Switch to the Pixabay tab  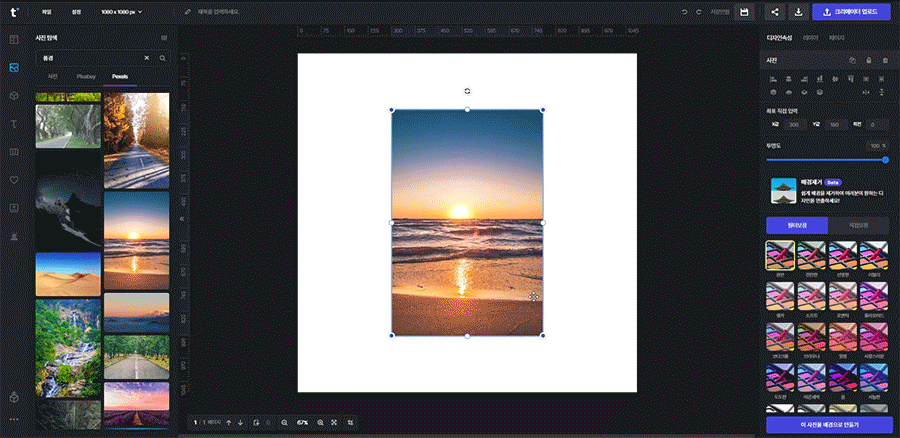tap(86, 76)
